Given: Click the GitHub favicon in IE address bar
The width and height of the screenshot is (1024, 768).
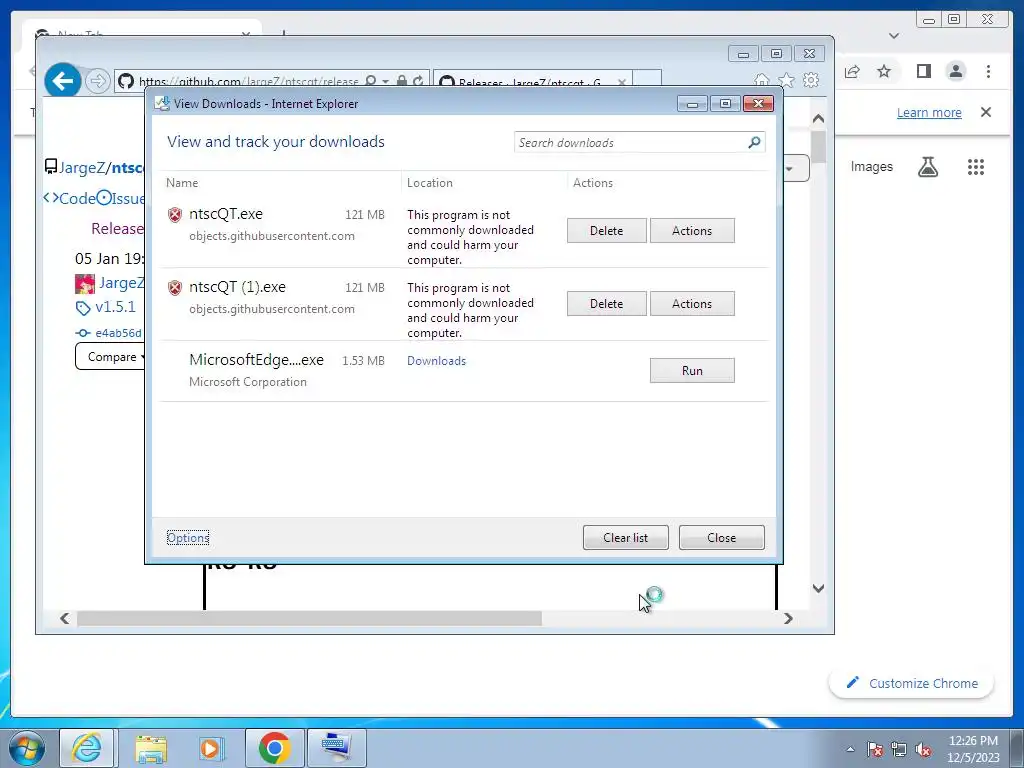Looking at the screenshot, I should click(x=126, y=81).
